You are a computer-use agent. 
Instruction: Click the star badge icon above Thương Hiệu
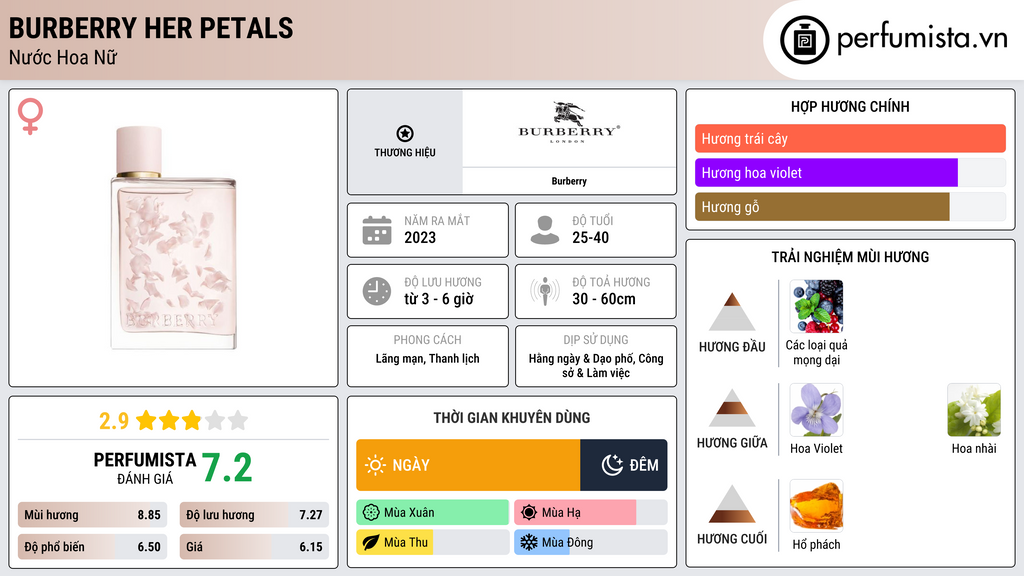pos(404,134)
